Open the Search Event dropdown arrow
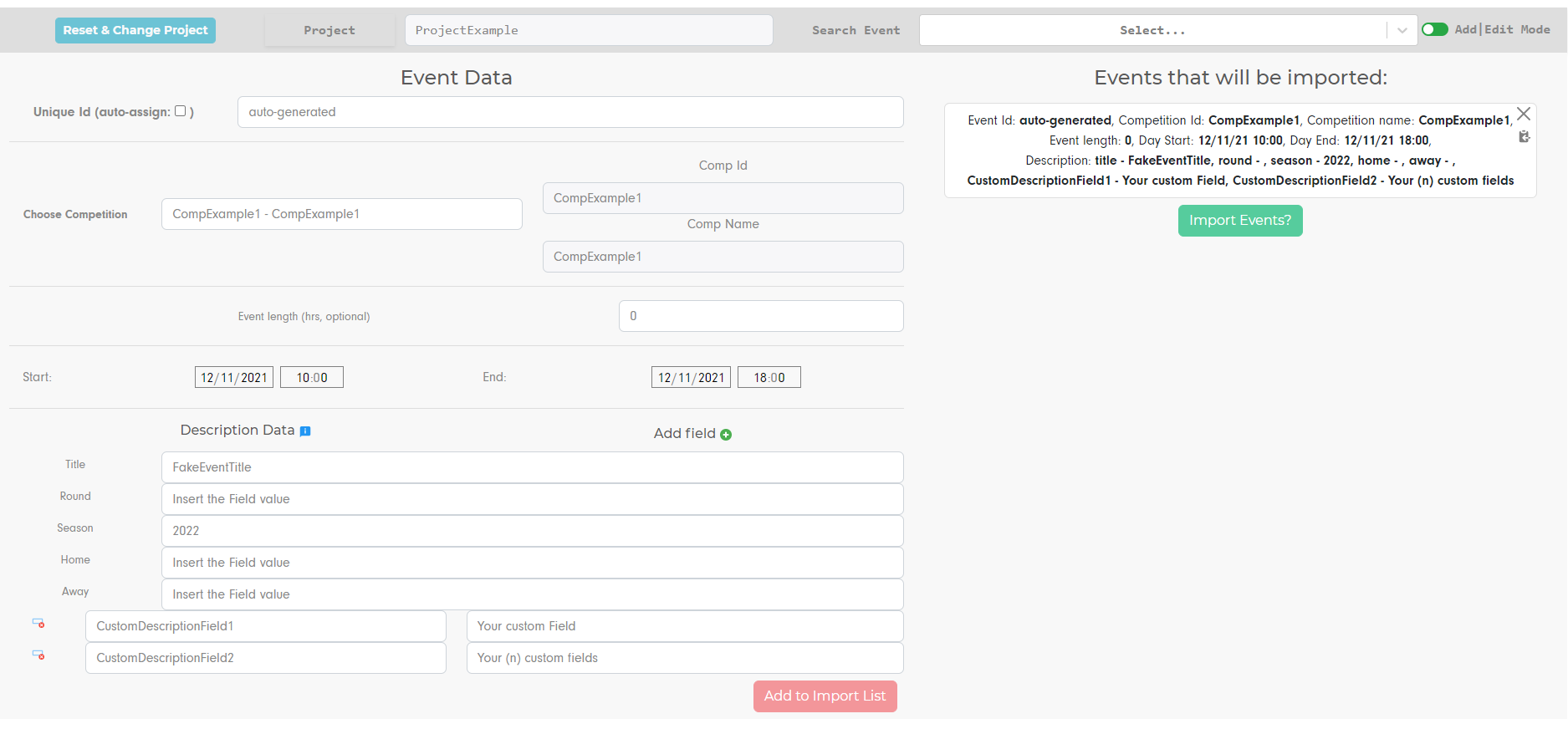 (1402, 31)
